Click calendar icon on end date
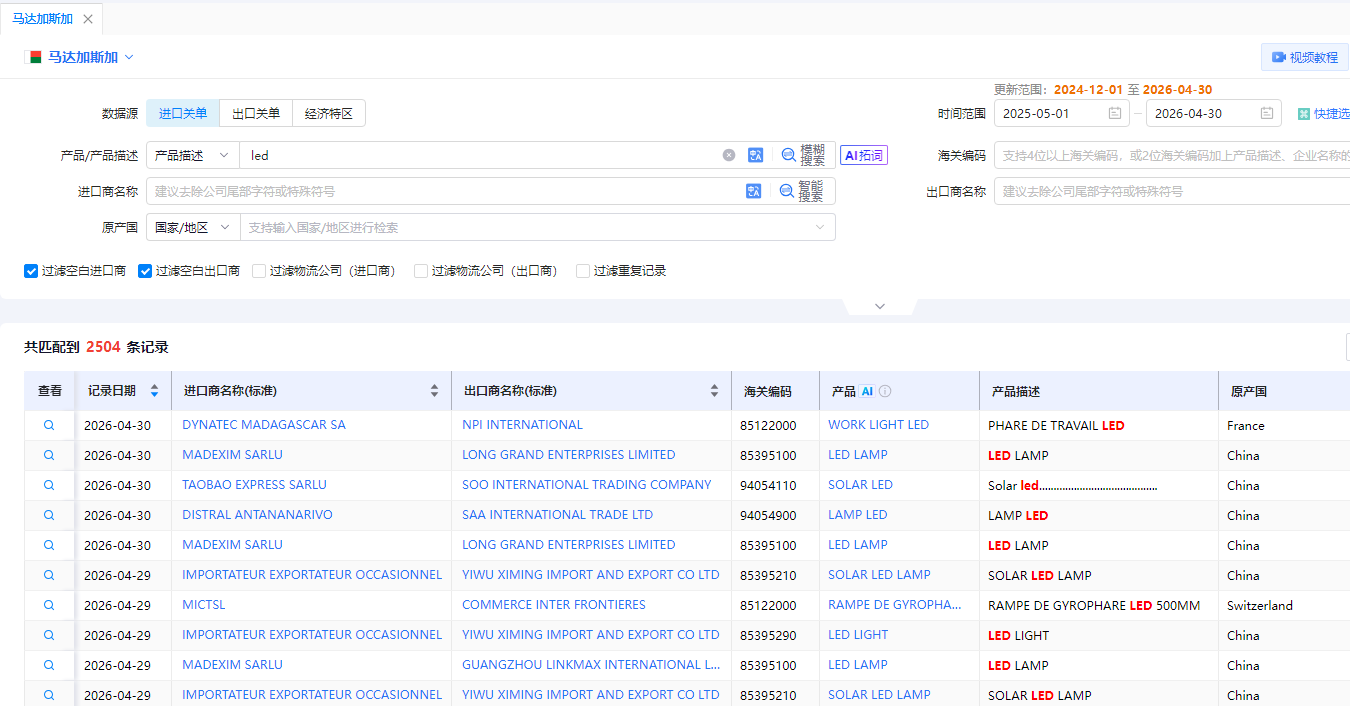This screenshot has width=1350, height=706. 1267,113
